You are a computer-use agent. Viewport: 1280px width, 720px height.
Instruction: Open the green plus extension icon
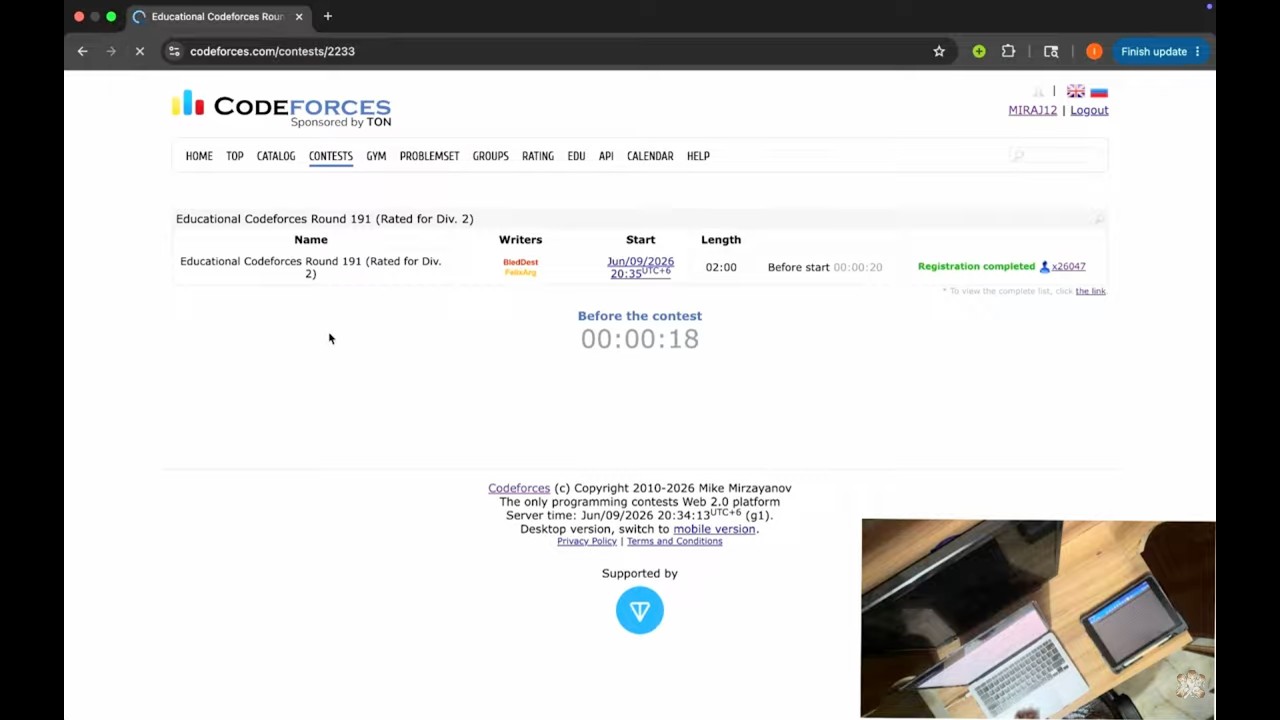[x=979, y=51]
